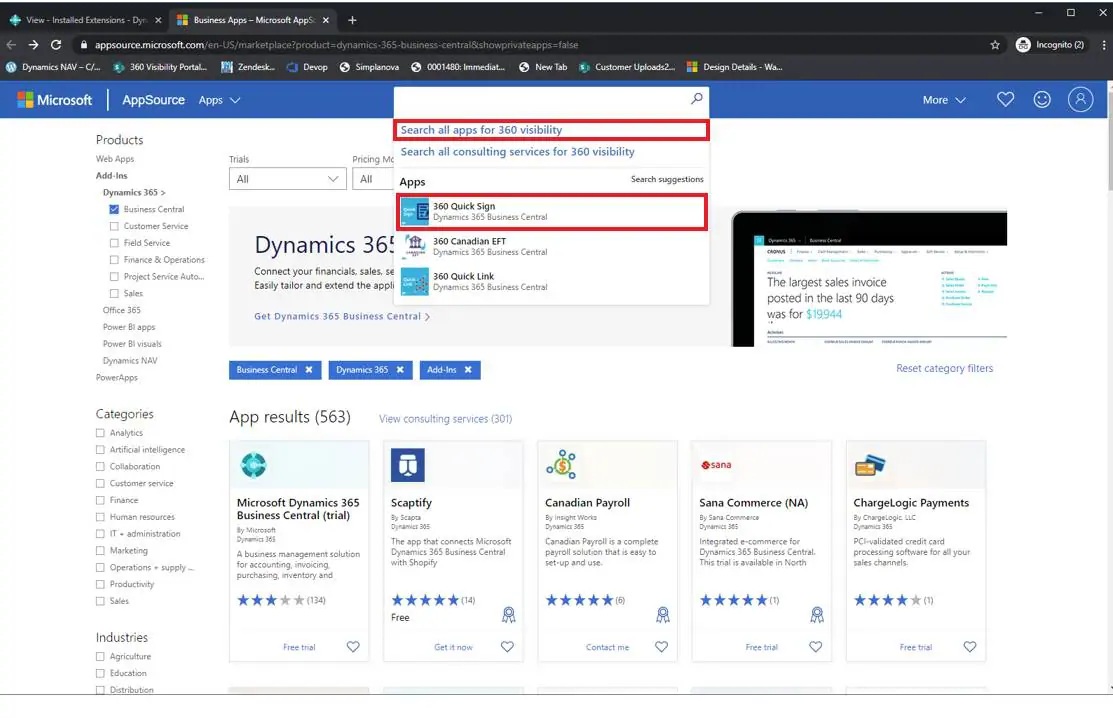Check the Project Service Automation checkbox
This screenshot has width=1113, height=718.
[114, 277]
